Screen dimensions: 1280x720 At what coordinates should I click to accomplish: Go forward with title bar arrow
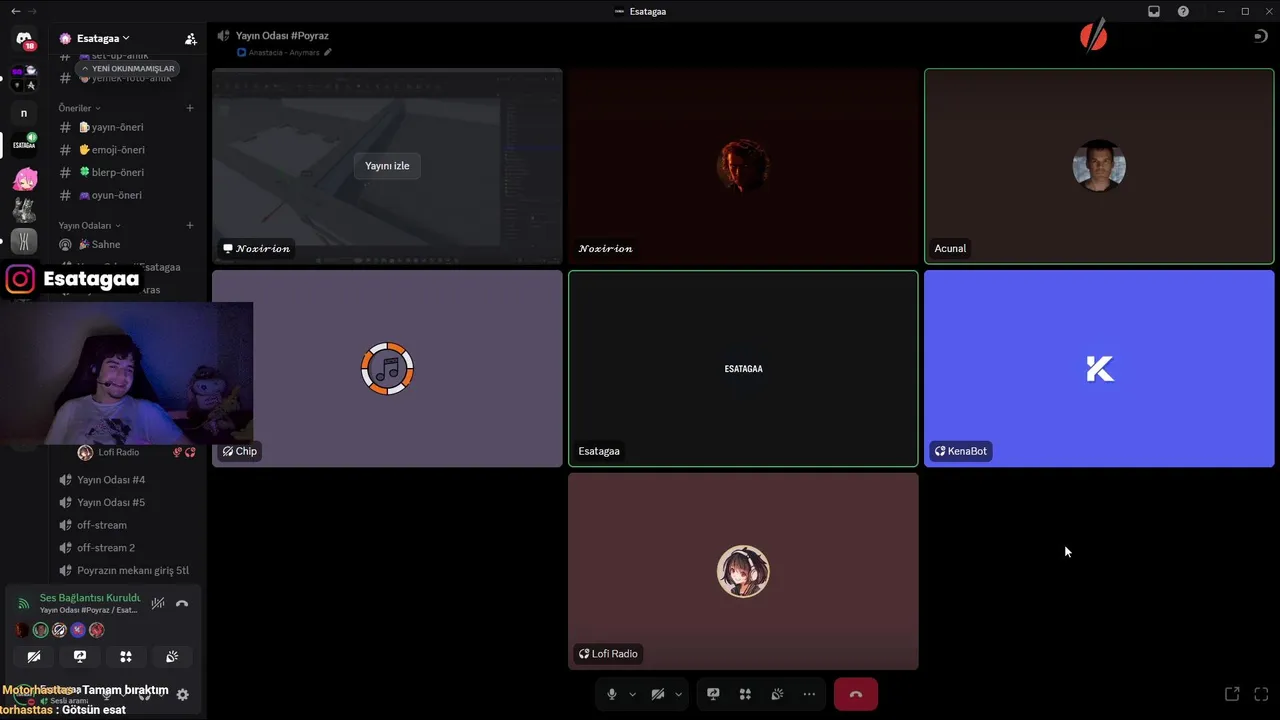33,11
